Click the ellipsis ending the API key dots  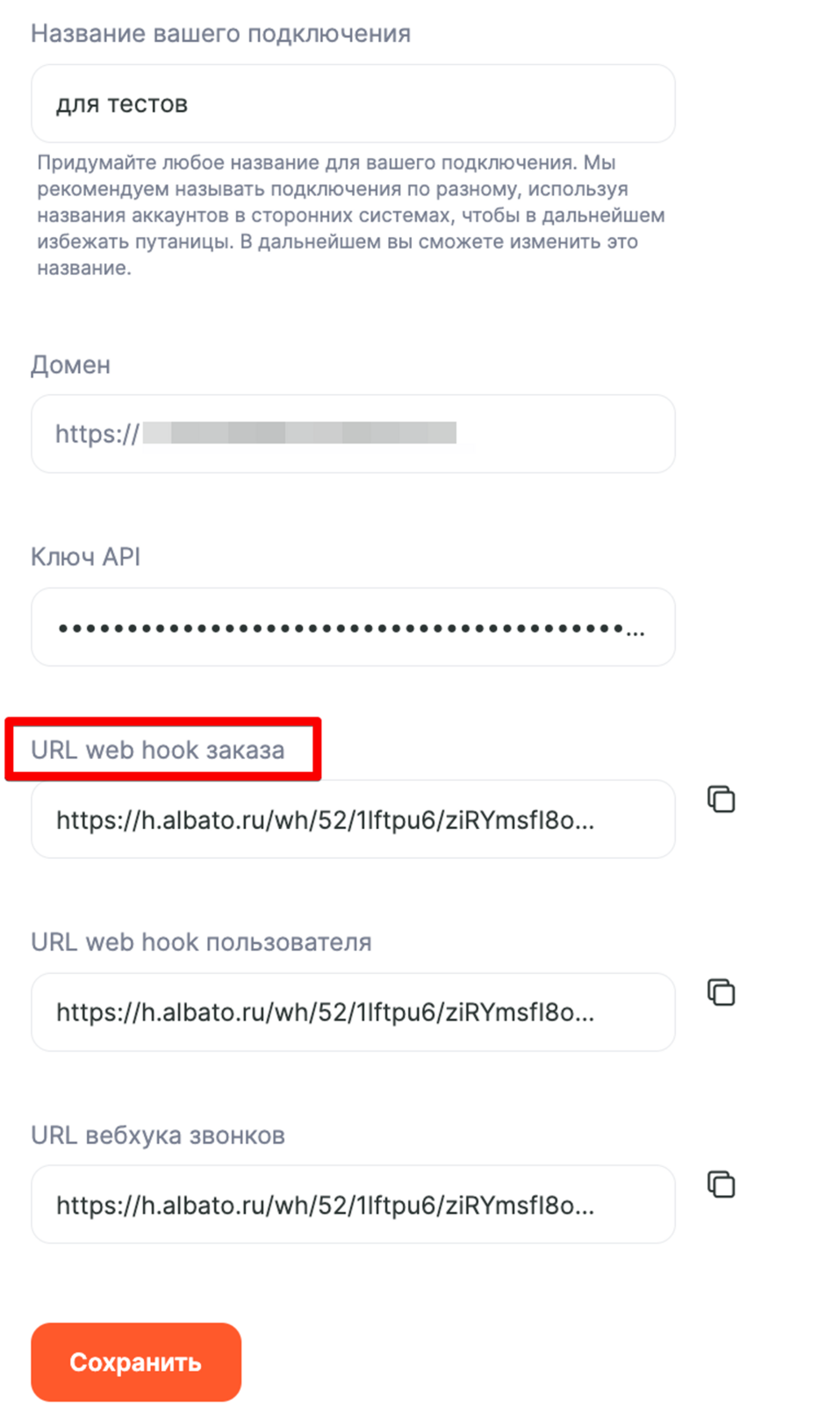click(x=636, y=630)
